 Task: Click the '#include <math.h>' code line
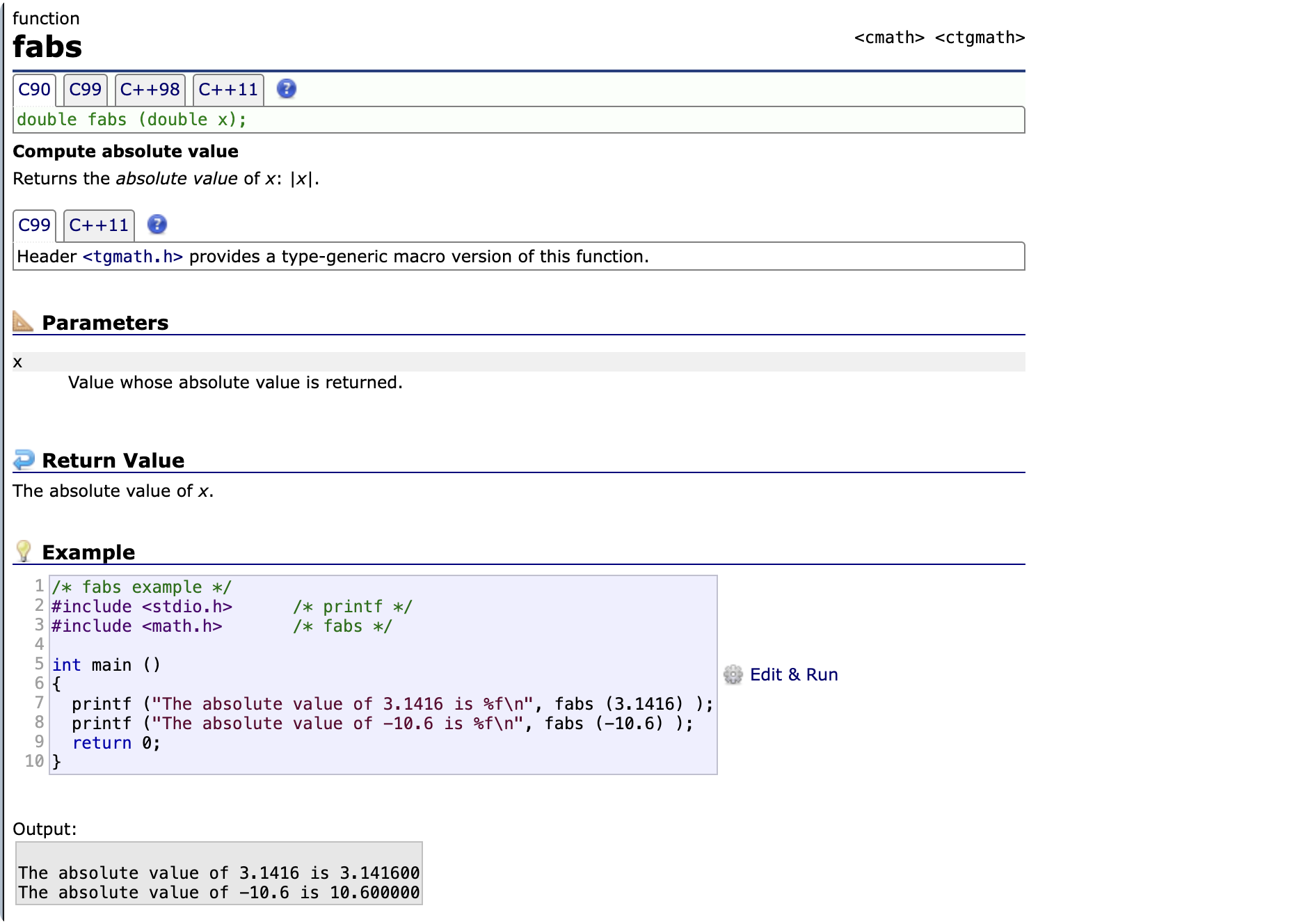point(137,626)
